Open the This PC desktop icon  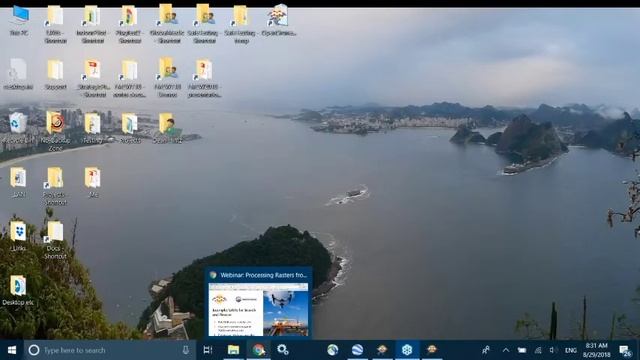tap(19, 16)
